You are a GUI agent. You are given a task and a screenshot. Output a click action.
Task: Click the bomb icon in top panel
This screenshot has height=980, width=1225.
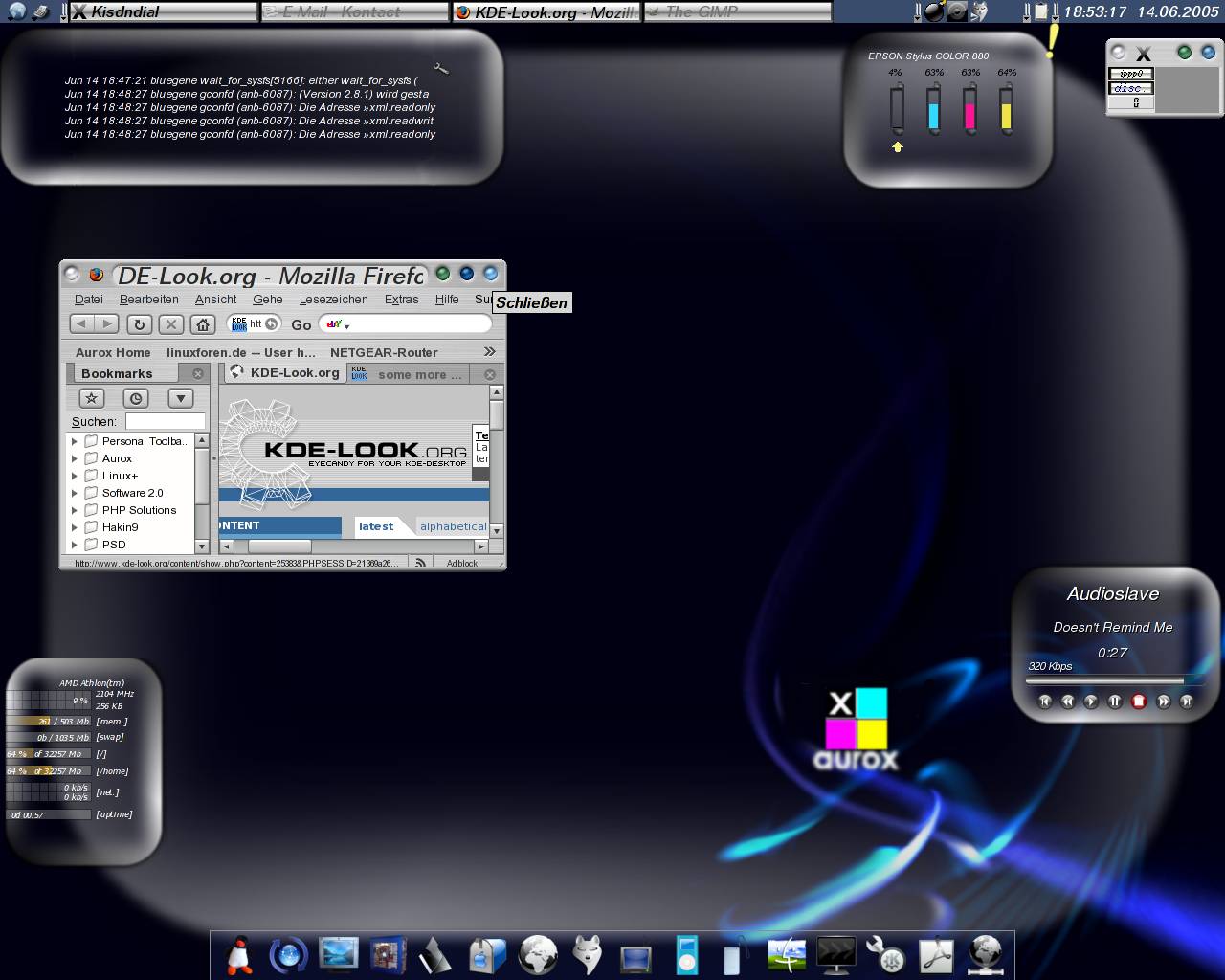pyautogui.click(x=933, y=11)
